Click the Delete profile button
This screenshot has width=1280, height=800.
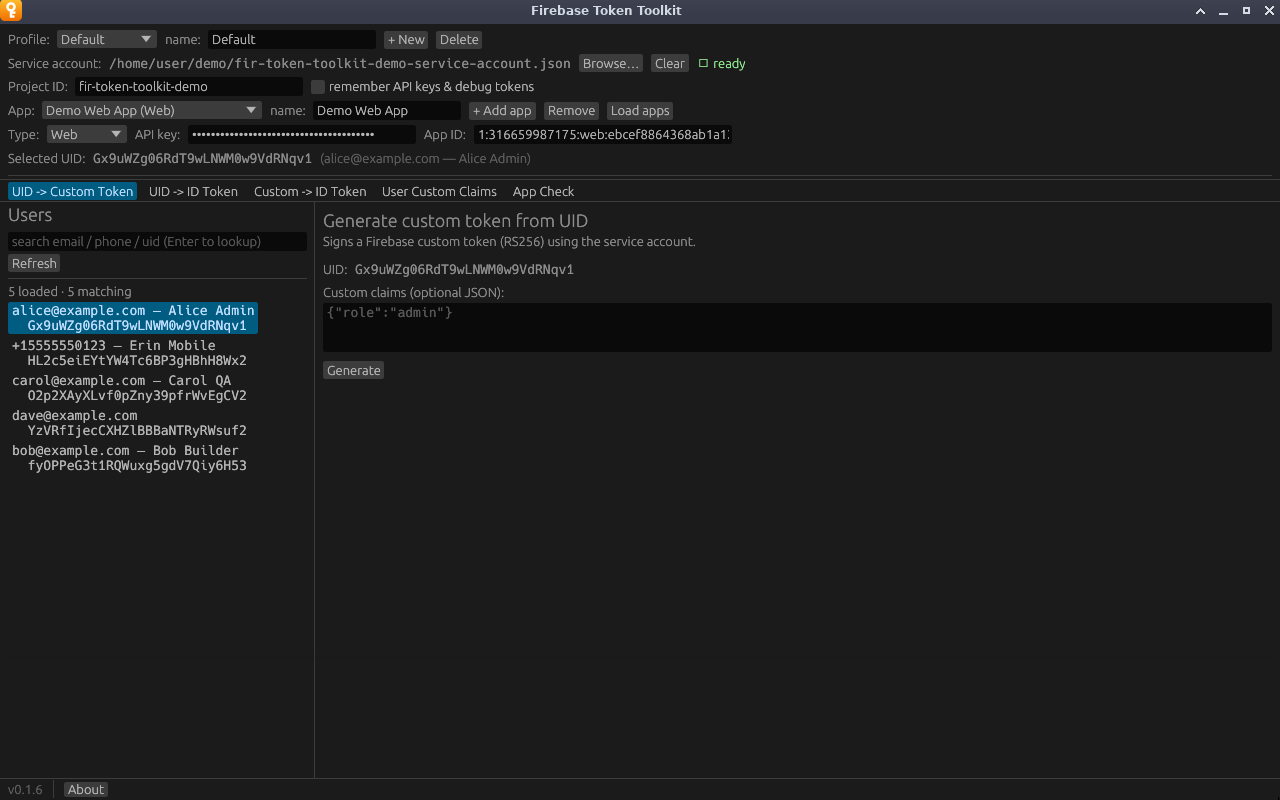point(459,39)
